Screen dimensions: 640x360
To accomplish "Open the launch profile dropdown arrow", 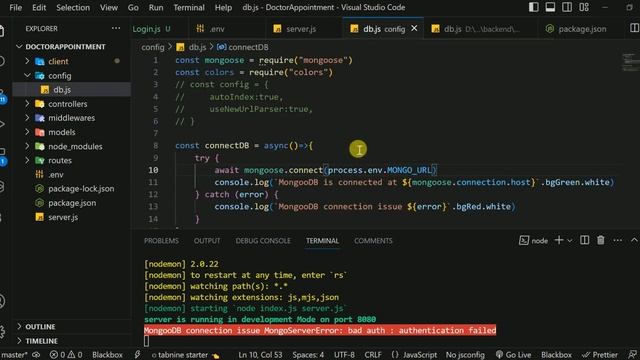I will pyautogui.click(x=570, y=241).
